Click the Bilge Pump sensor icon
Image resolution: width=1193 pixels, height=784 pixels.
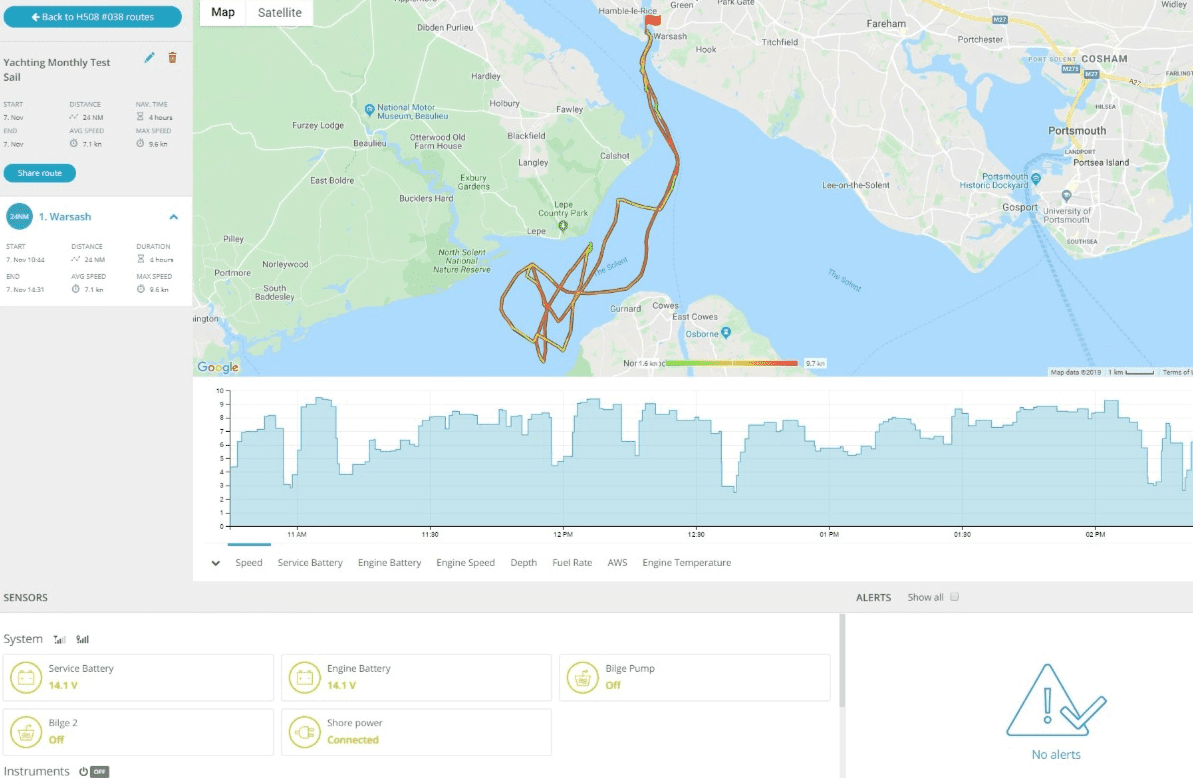(x=583, y=677)
